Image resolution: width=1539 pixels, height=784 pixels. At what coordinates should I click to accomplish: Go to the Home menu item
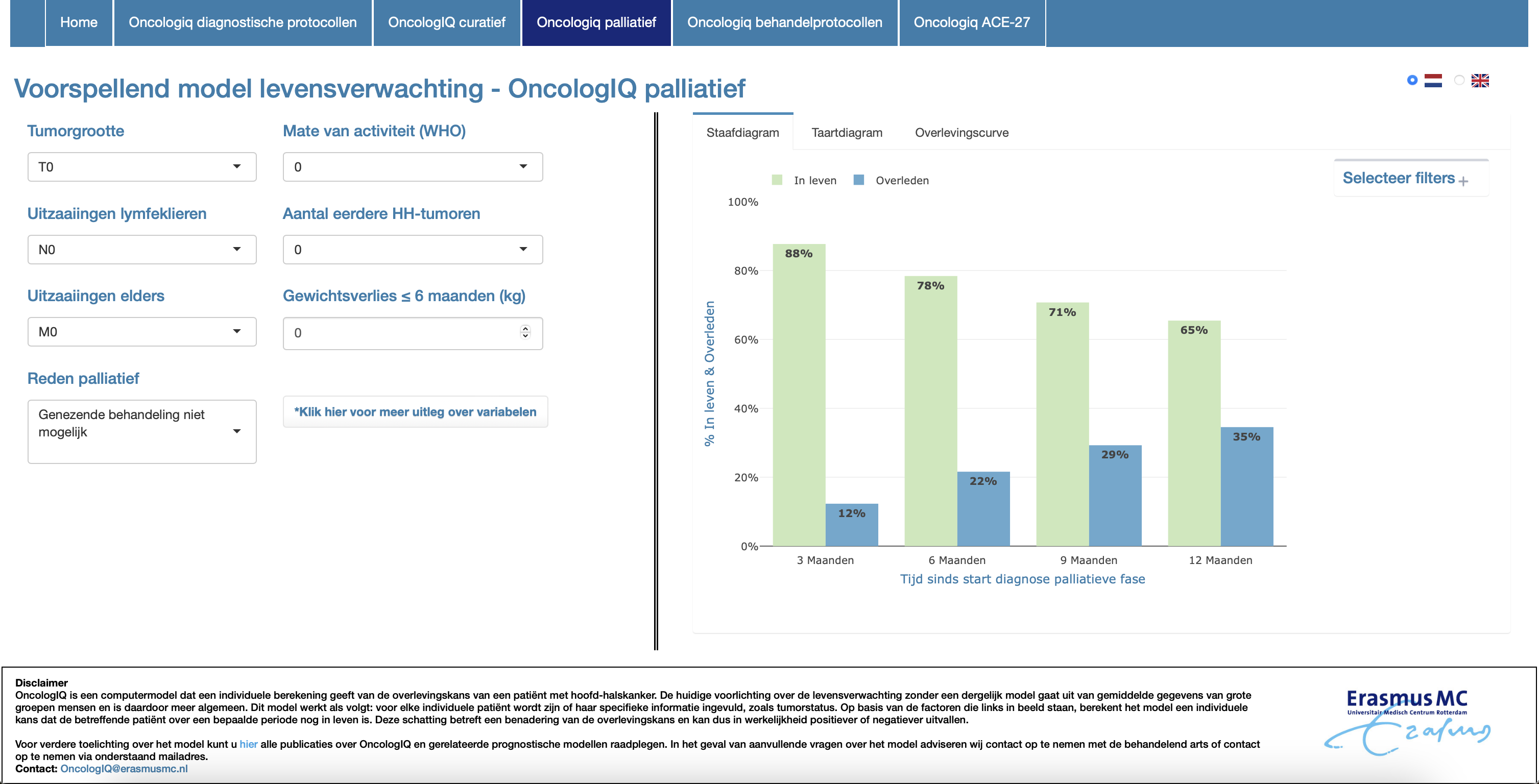pos(79,22)
